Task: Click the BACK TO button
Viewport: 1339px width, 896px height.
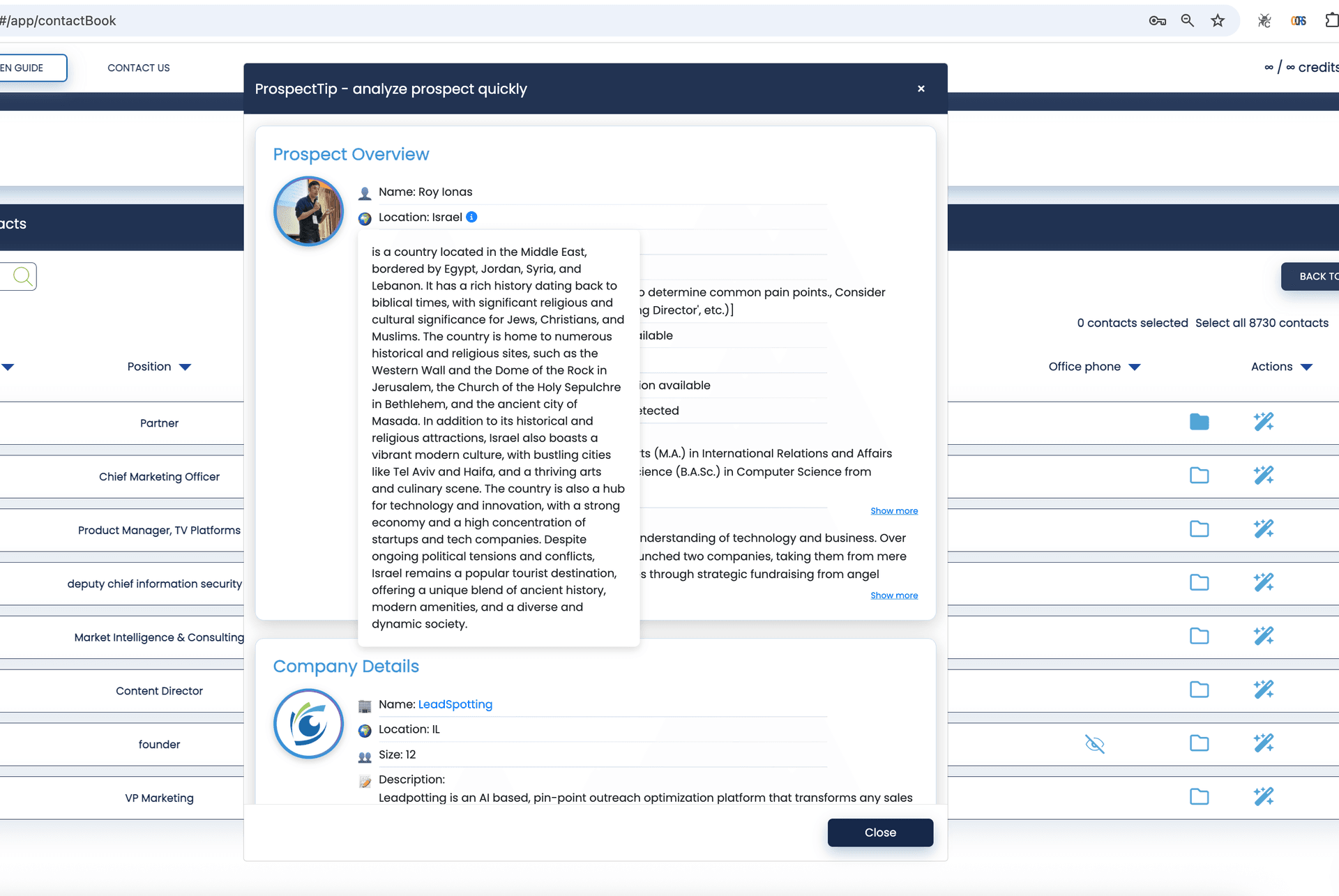Action: tap(1311, 277)
